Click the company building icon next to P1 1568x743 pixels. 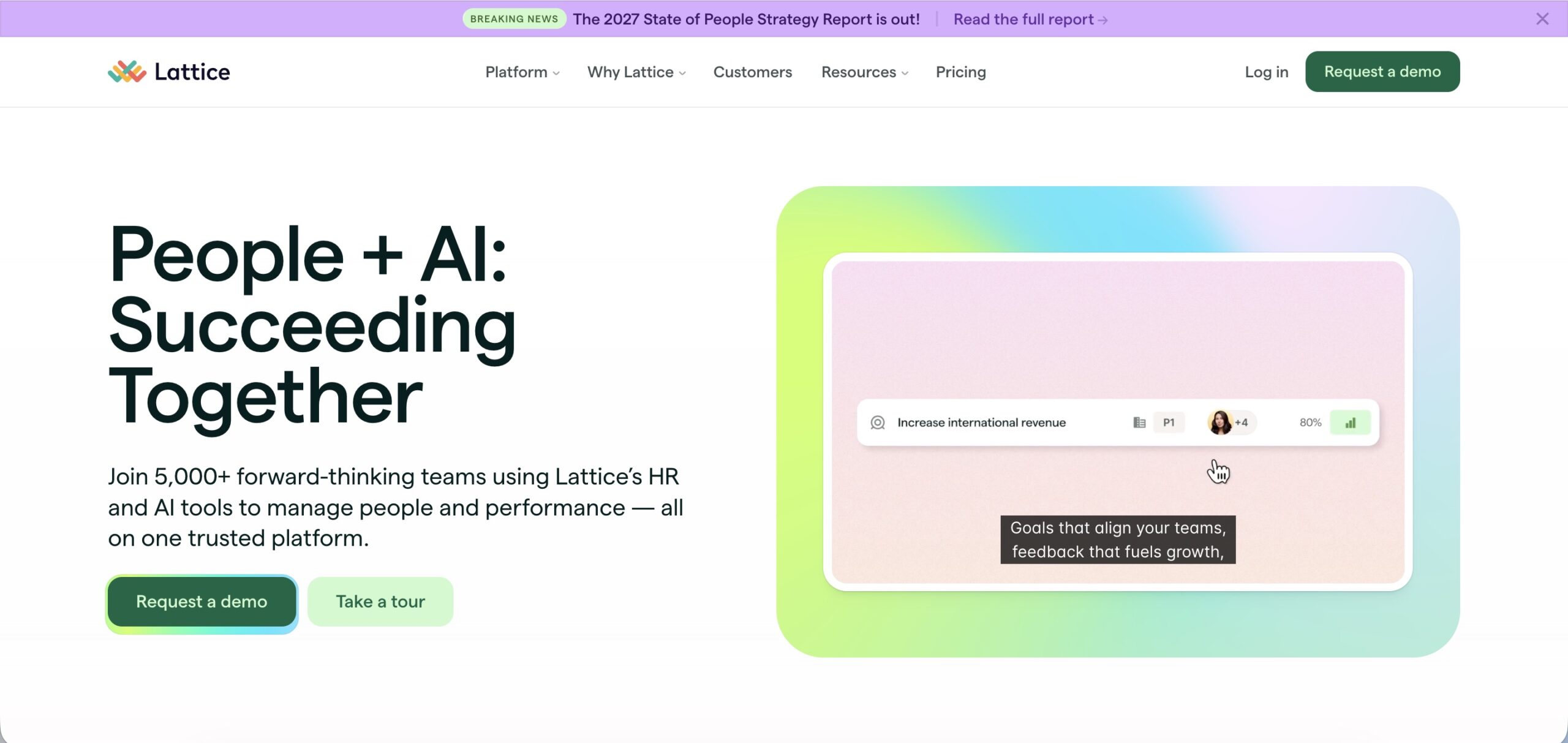click(1139, 423)
